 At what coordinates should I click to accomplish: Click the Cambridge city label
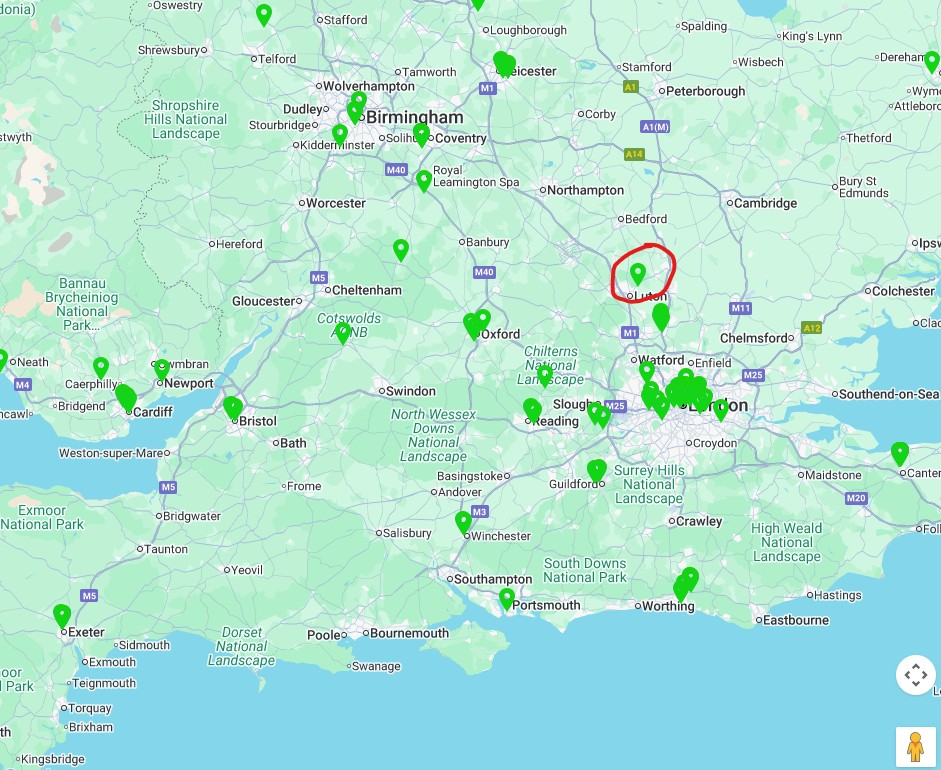[x=765, y=203]
